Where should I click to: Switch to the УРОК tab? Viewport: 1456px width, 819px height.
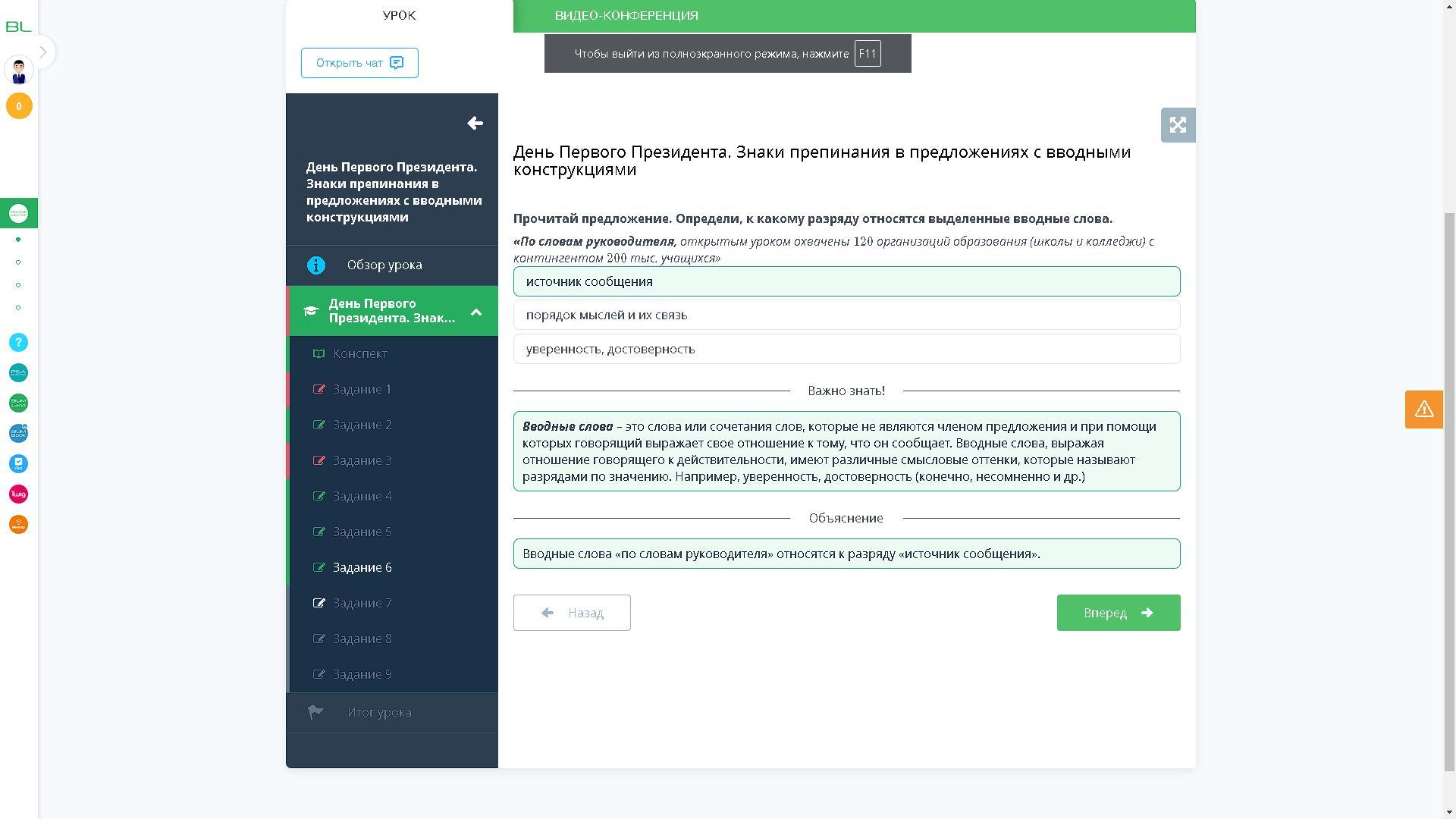[400, 15]
